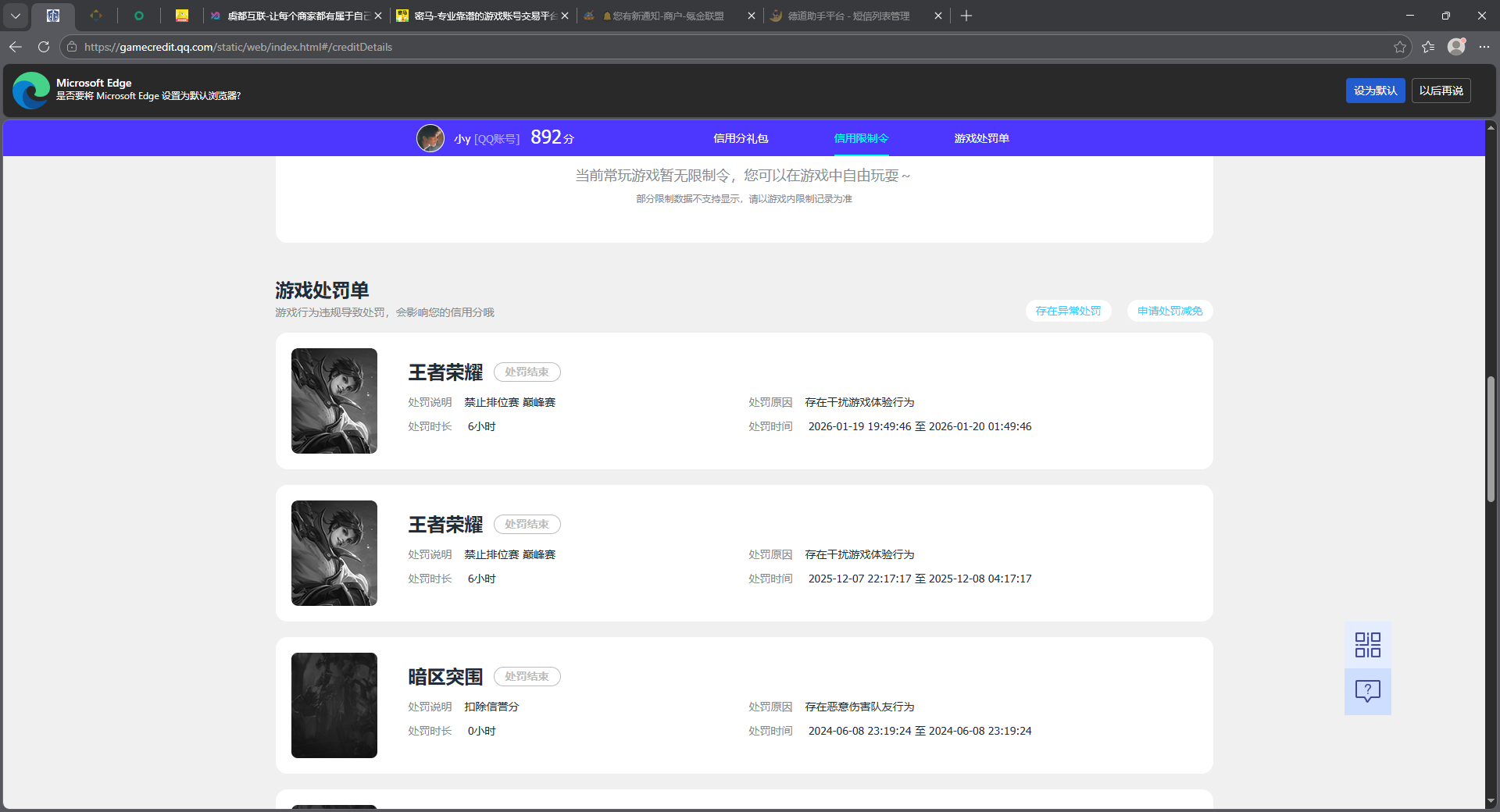Click 申请处罚减免 link

pos(1170,311)
